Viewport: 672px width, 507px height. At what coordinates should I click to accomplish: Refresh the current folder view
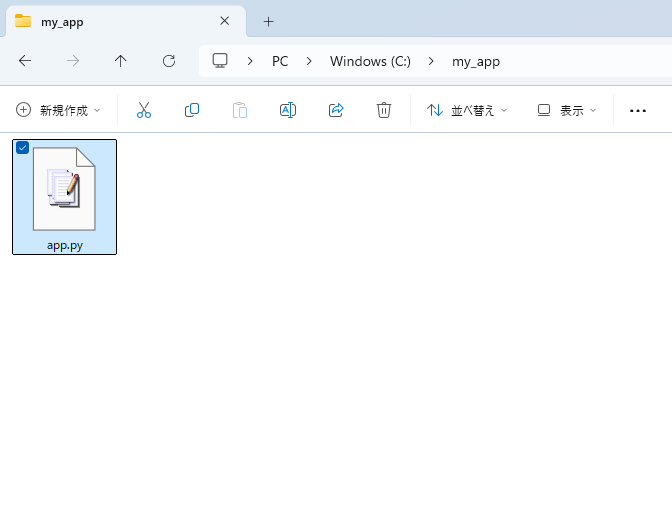pyautogui.click(x=169, y=61)
